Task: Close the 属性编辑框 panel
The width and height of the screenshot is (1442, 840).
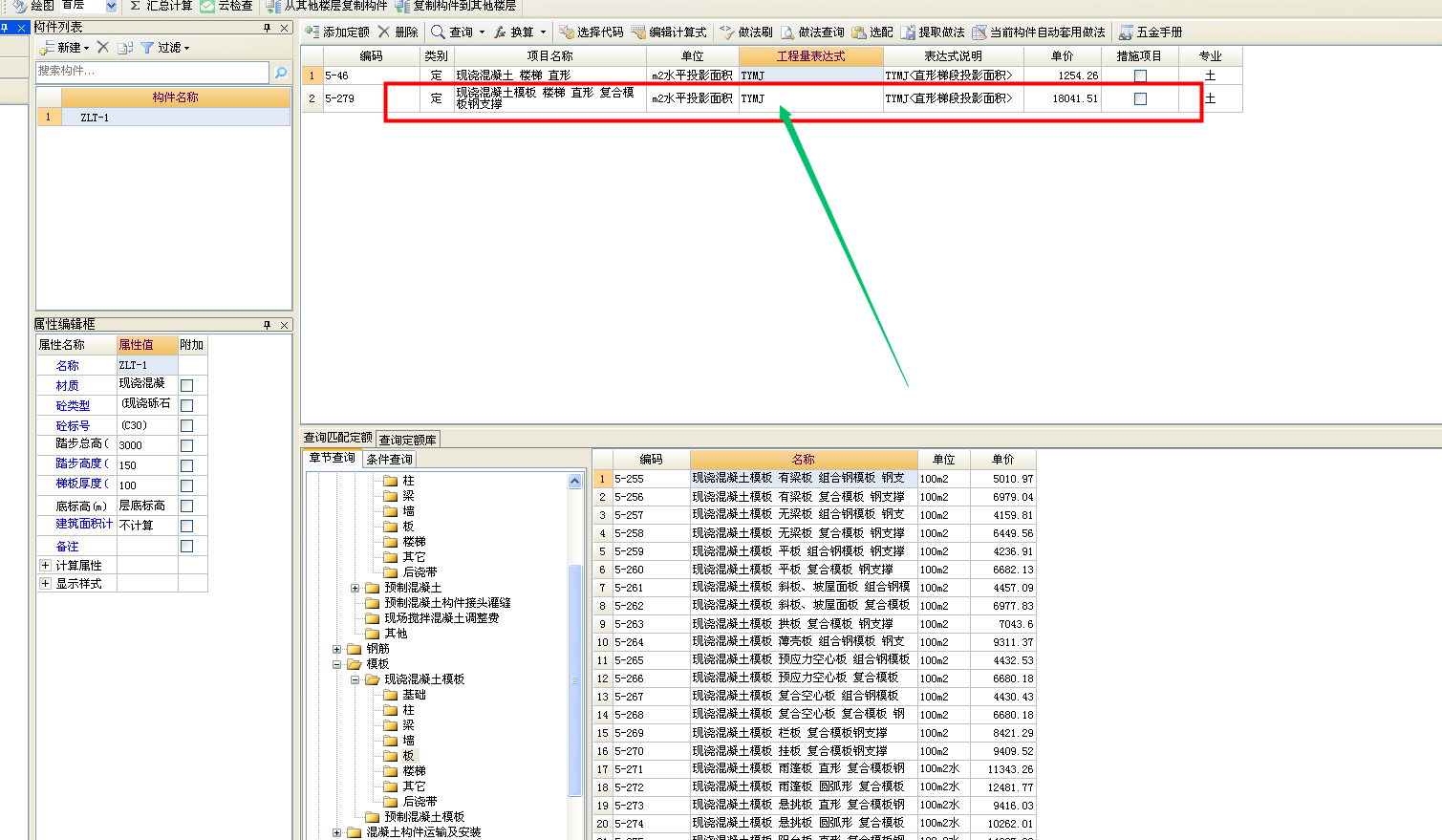Action: [x=284, y=325]
